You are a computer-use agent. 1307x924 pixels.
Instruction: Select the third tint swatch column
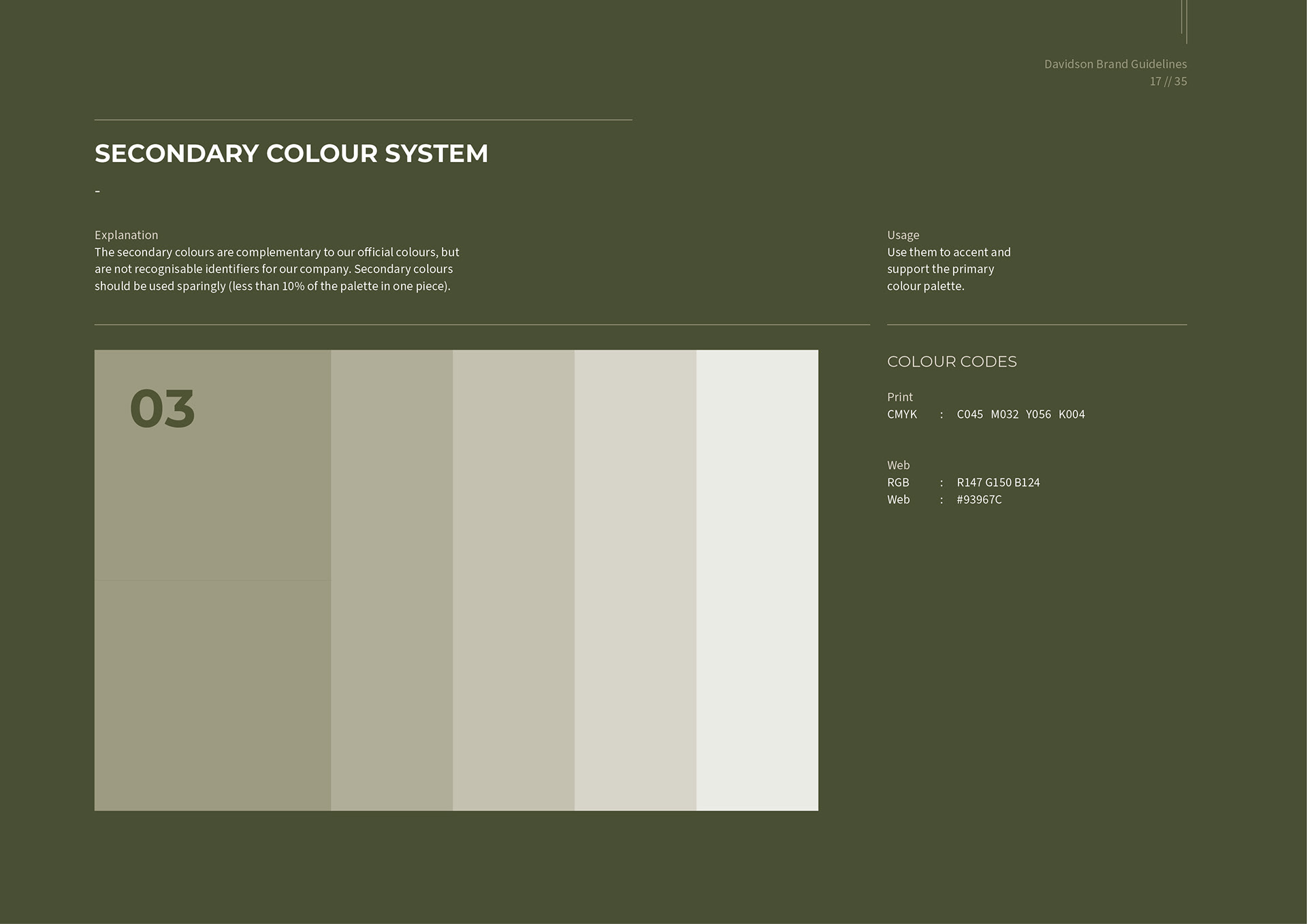pyautogui.click(x=513, y=580)
